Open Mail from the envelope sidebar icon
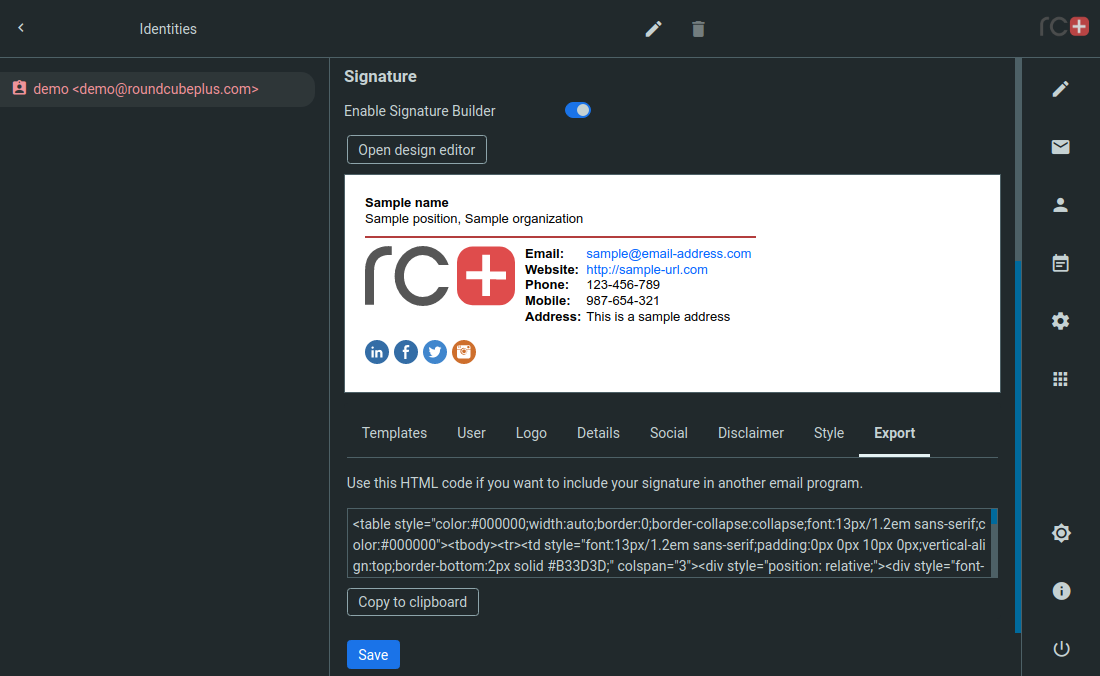Viewport: 1100px width, 676px height. click(x=1061, y=147)
